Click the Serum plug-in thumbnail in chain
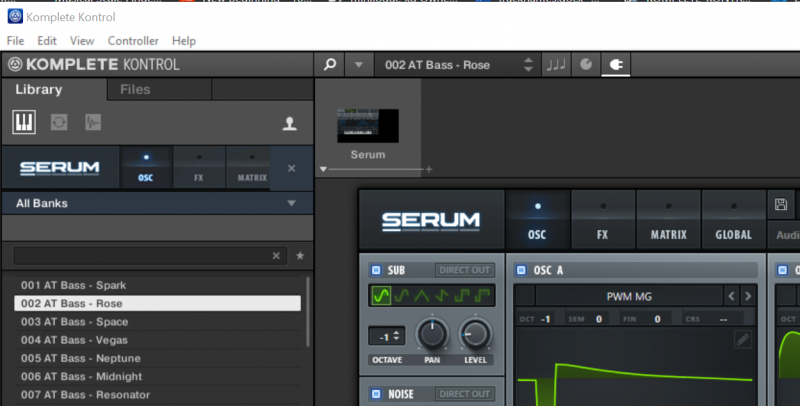The image size is (800, 406). [368, 125]
